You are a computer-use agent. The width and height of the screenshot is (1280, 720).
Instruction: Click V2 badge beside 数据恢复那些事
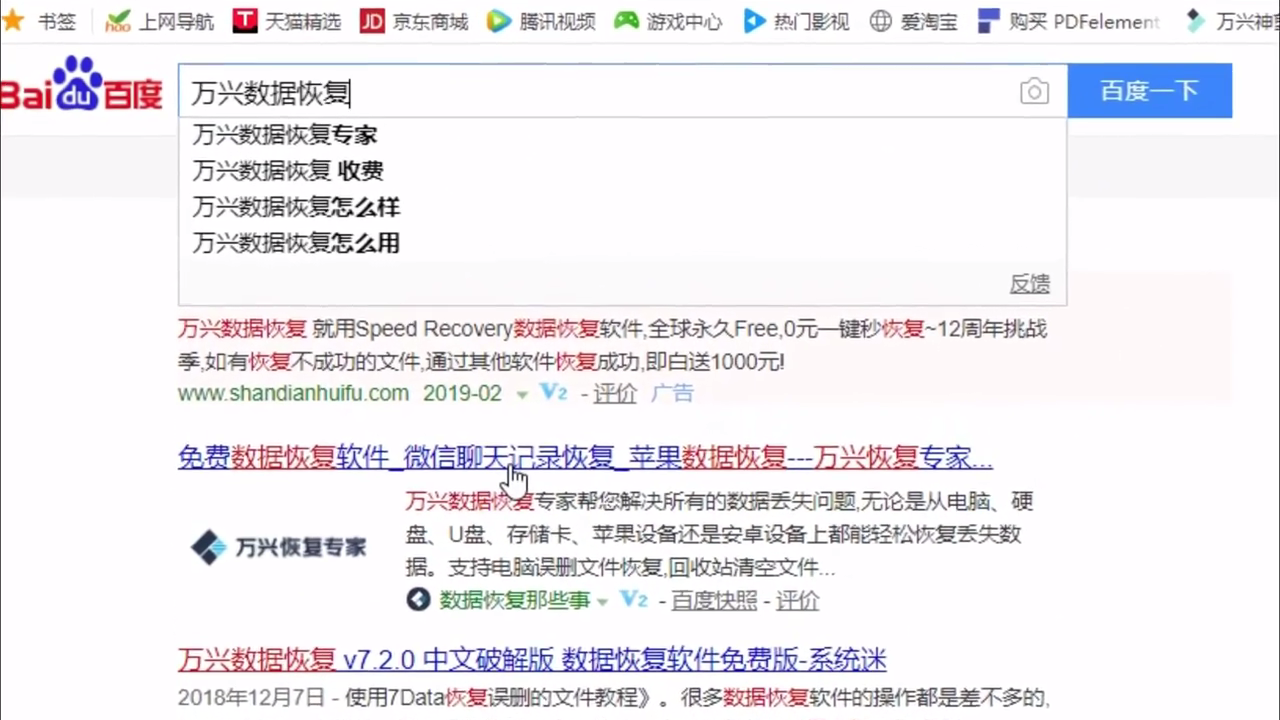pos(634,599)
